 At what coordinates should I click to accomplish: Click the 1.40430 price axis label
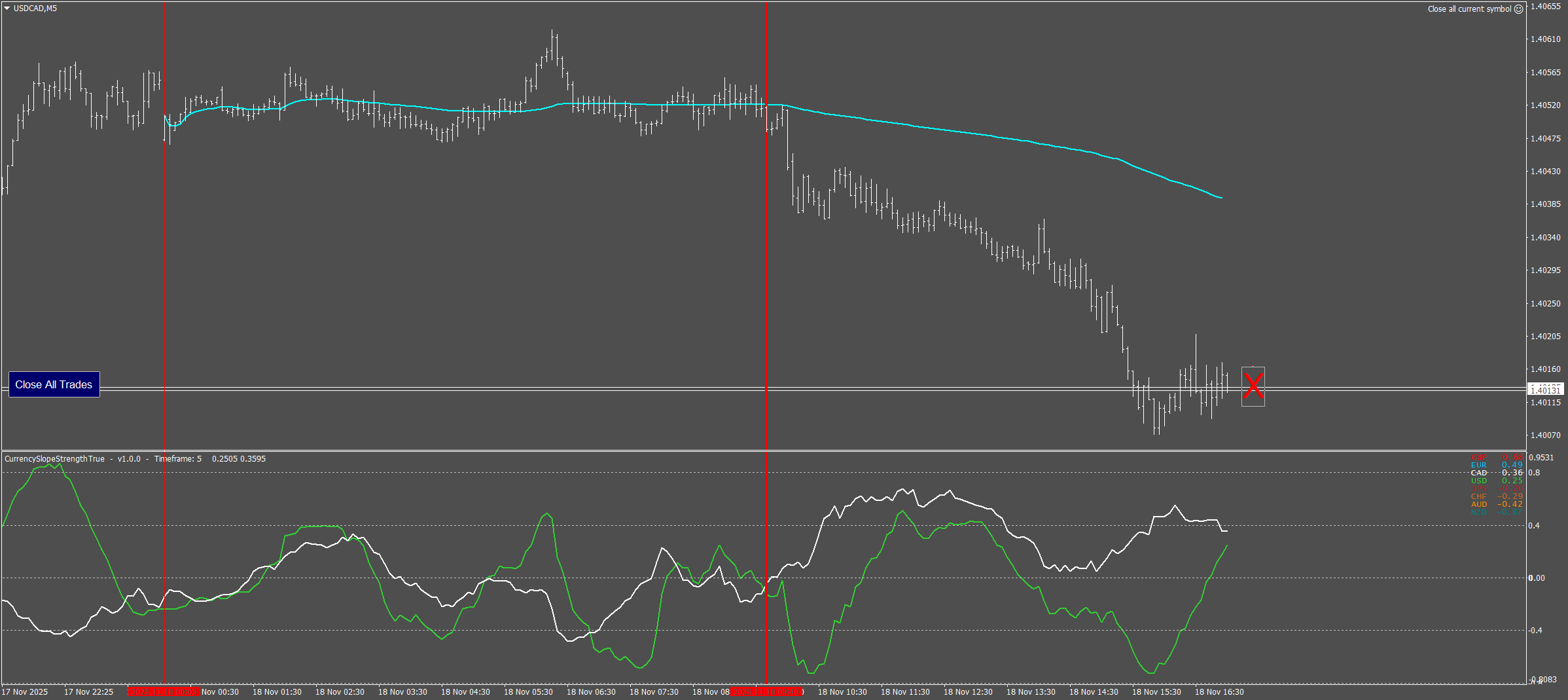tap(1545, 172)
